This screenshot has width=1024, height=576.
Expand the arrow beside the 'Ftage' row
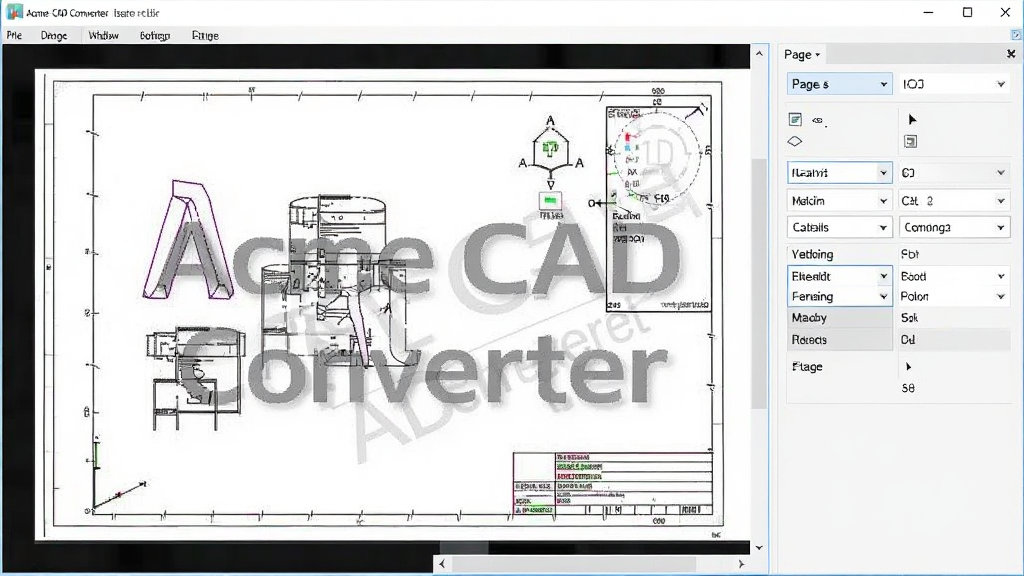pyautogui.click(x=908, y=366)
